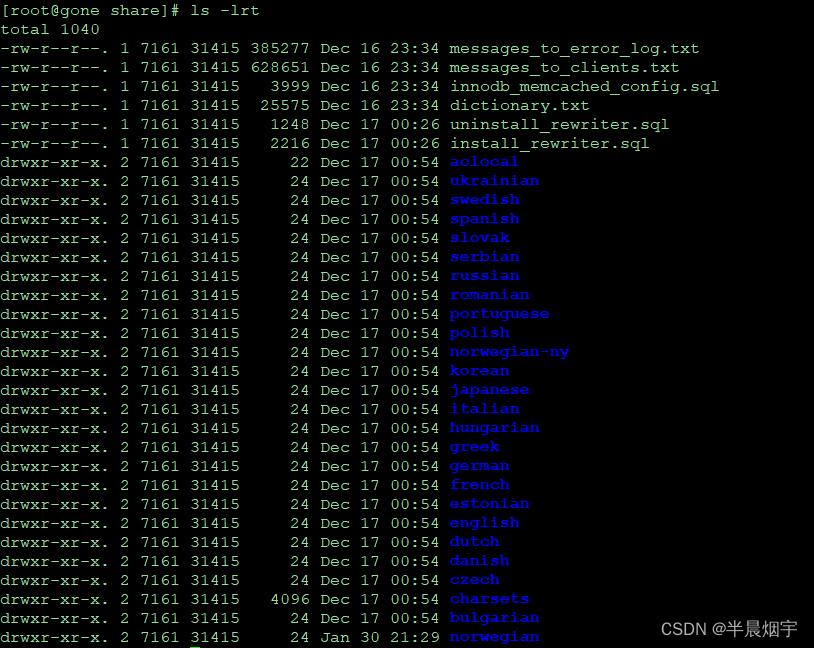Click the file size 3999

tap(290, 87)
